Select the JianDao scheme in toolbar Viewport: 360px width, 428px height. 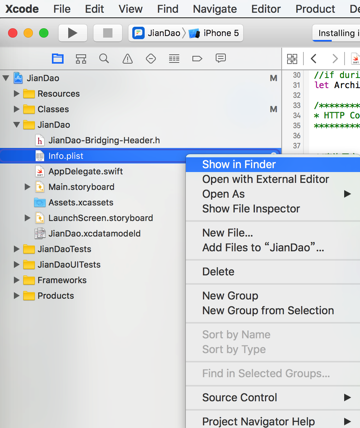(x=157, y=33)
